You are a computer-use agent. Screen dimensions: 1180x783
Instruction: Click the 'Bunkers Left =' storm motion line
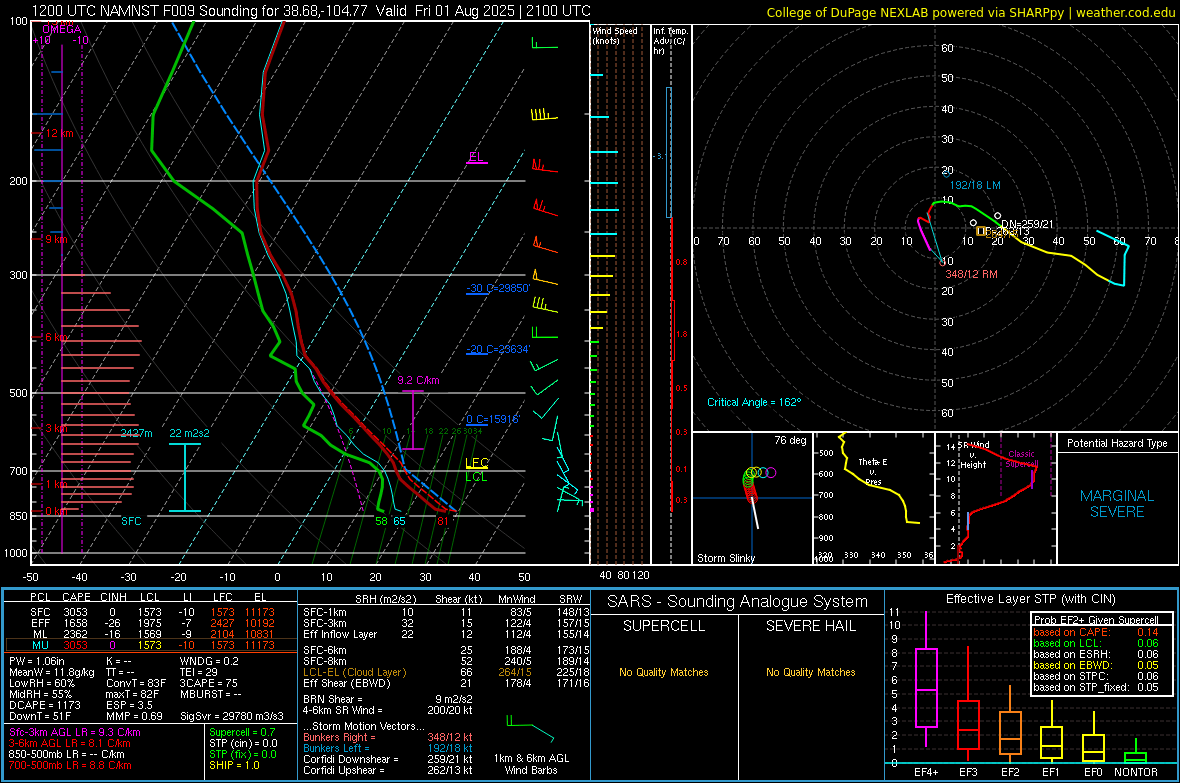pyautogui.click(x=388, y=748)
